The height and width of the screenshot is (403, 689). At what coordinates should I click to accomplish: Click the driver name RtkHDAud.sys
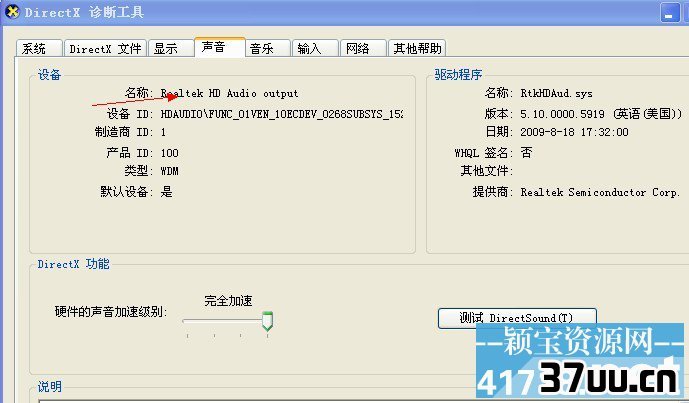[556, 93]
